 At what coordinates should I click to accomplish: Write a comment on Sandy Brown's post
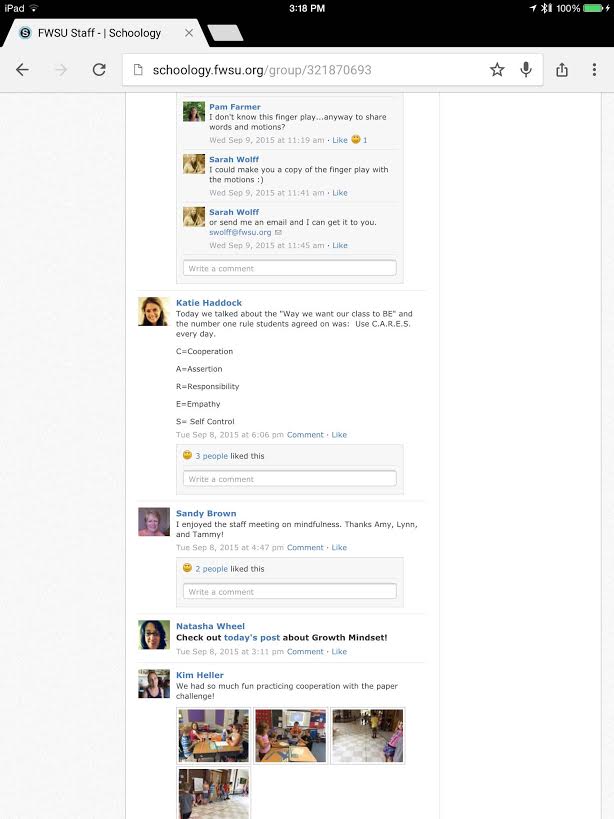pos(290,591)
